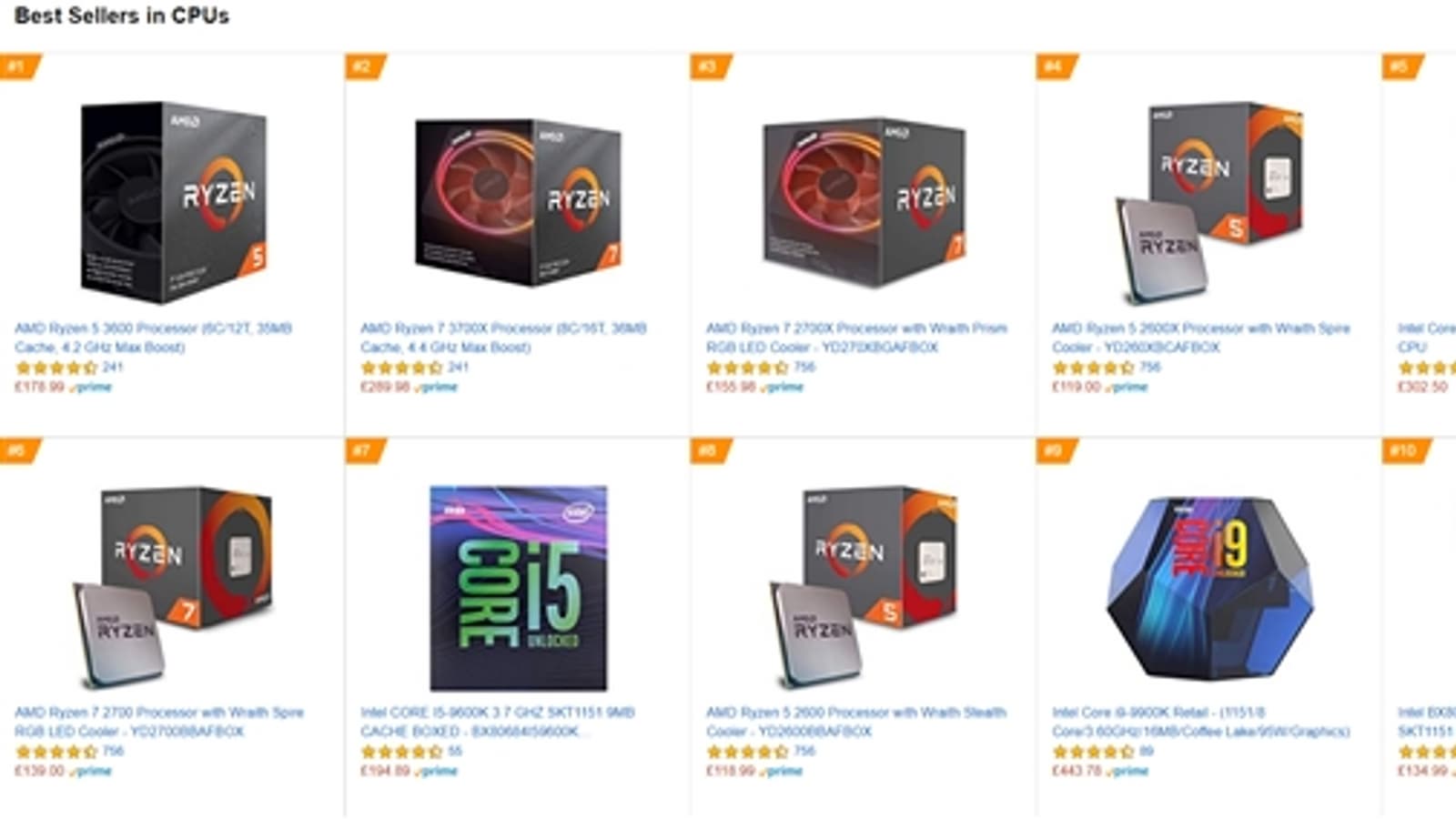The height and width of the screenshot is (819, 1456).
Task: Open the Ryzen 7 2700X box image
Action: 864,202
